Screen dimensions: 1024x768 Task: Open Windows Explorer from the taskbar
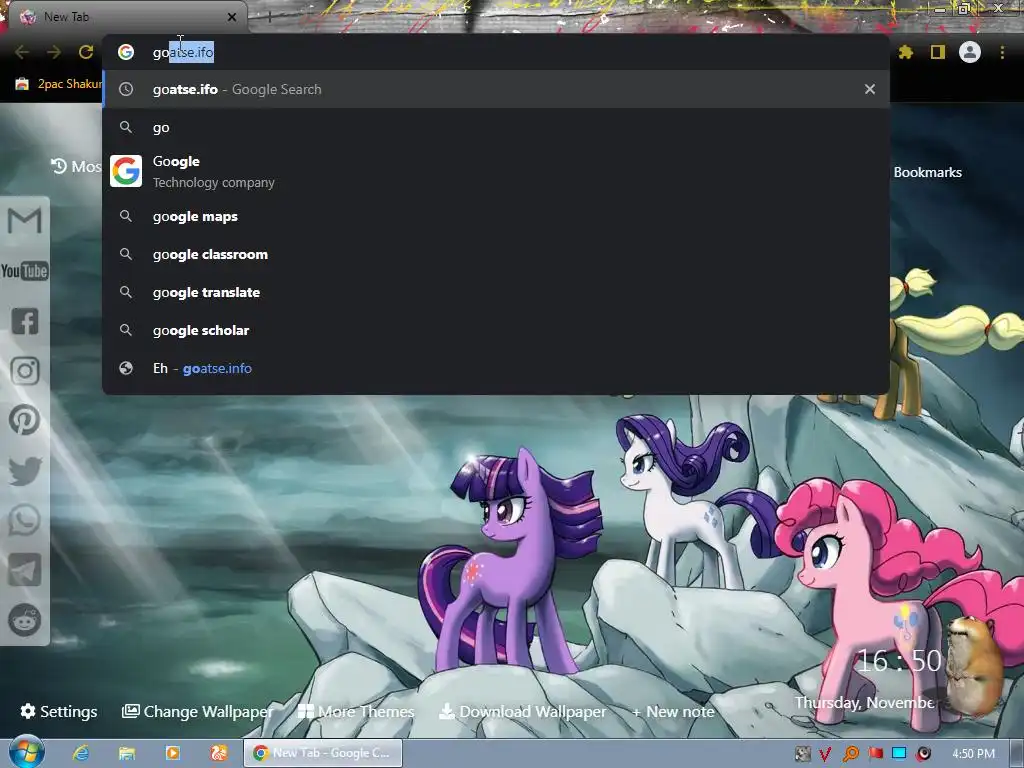click(127, 753)
